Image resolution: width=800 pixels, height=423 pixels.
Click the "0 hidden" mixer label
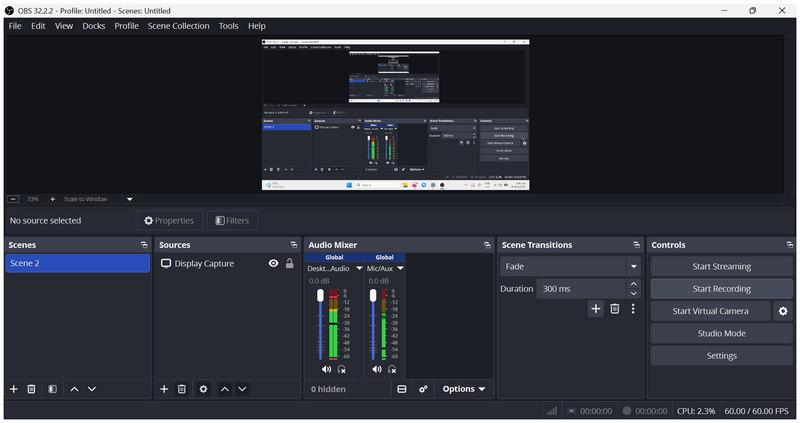click(328, 389)
